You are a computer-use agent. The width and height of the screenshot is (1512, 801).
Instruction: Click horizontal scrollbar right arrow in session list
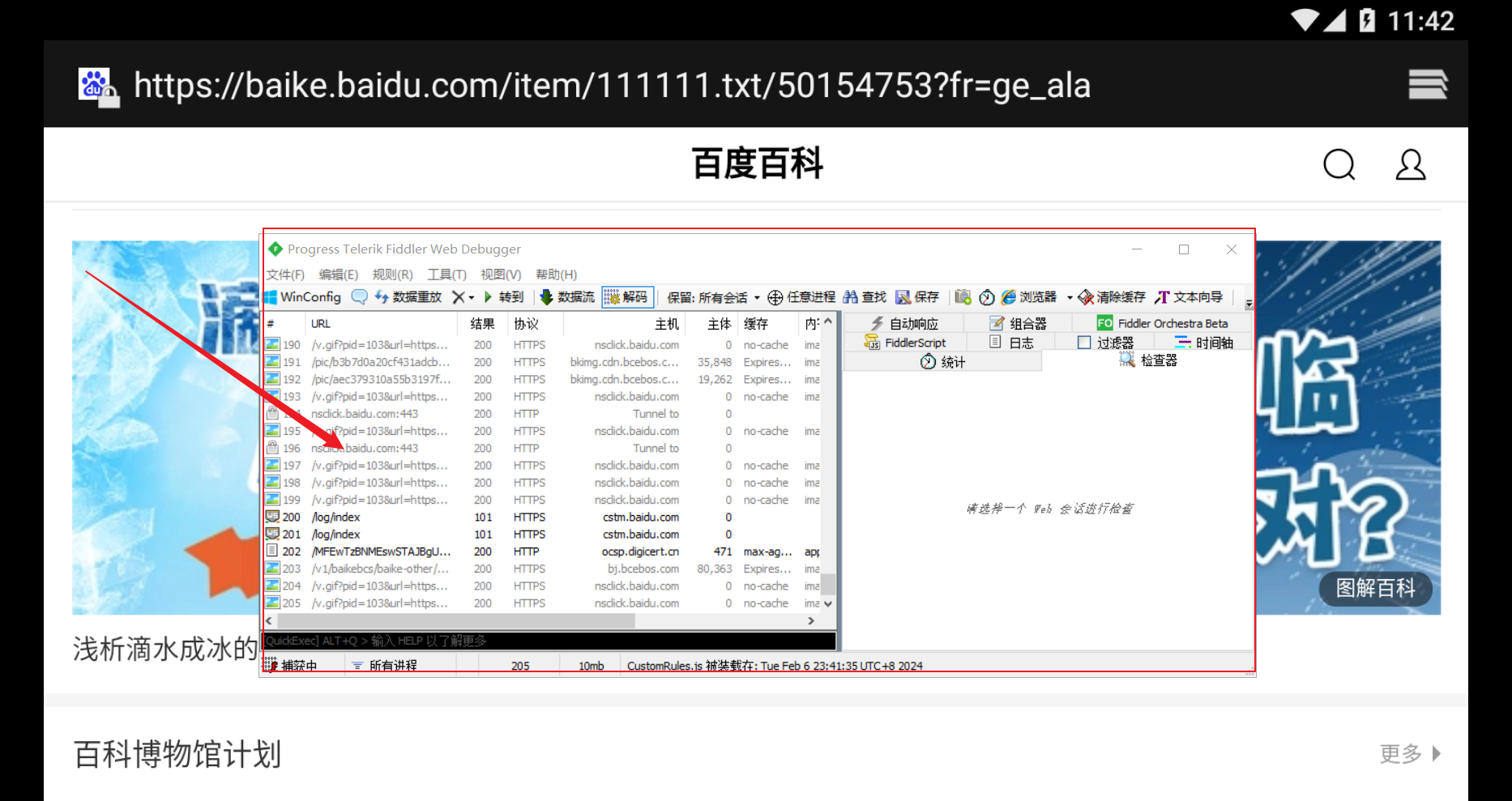811,621
